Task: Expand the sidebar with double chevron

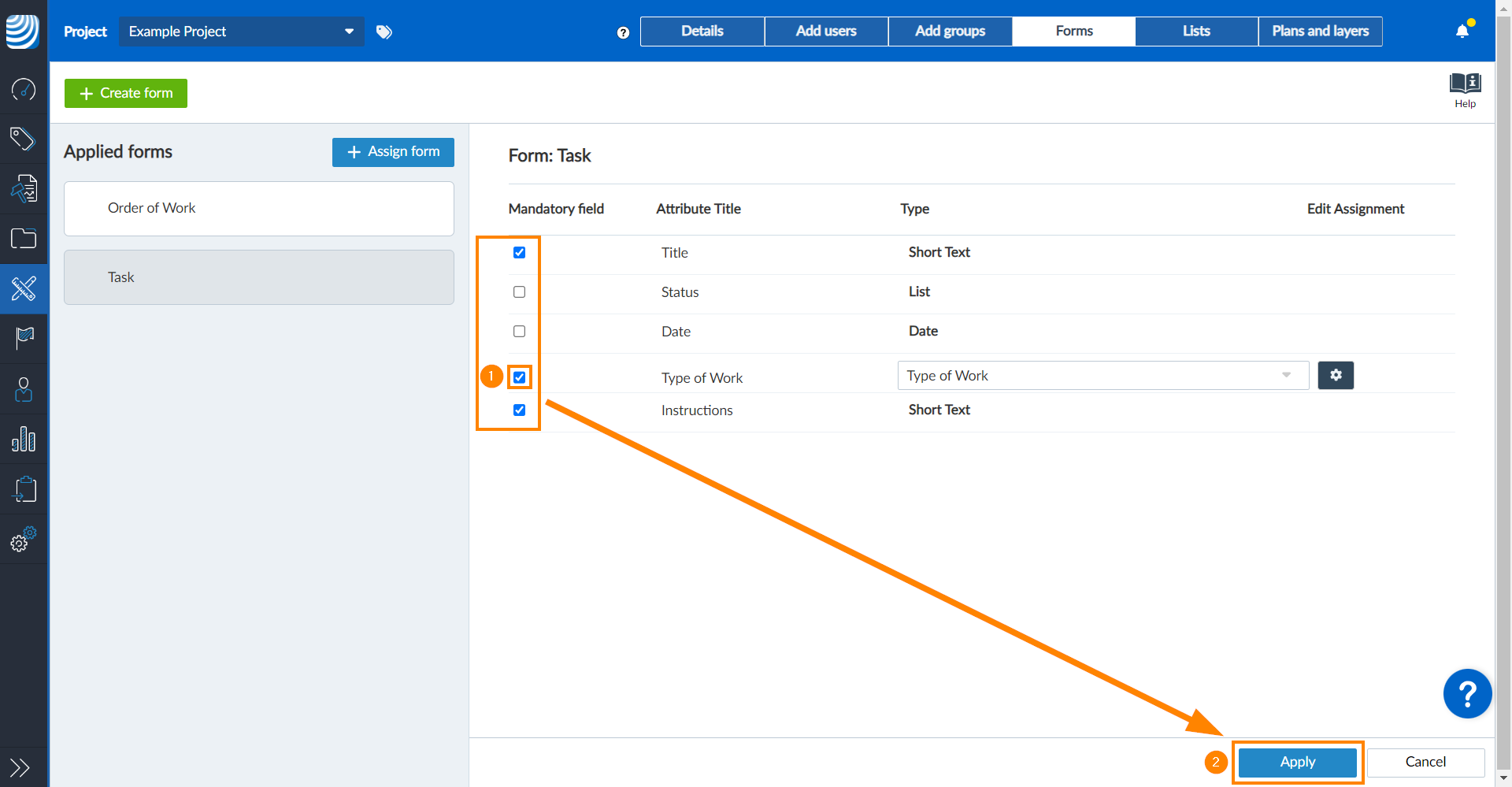Action: tap(20, 767)
